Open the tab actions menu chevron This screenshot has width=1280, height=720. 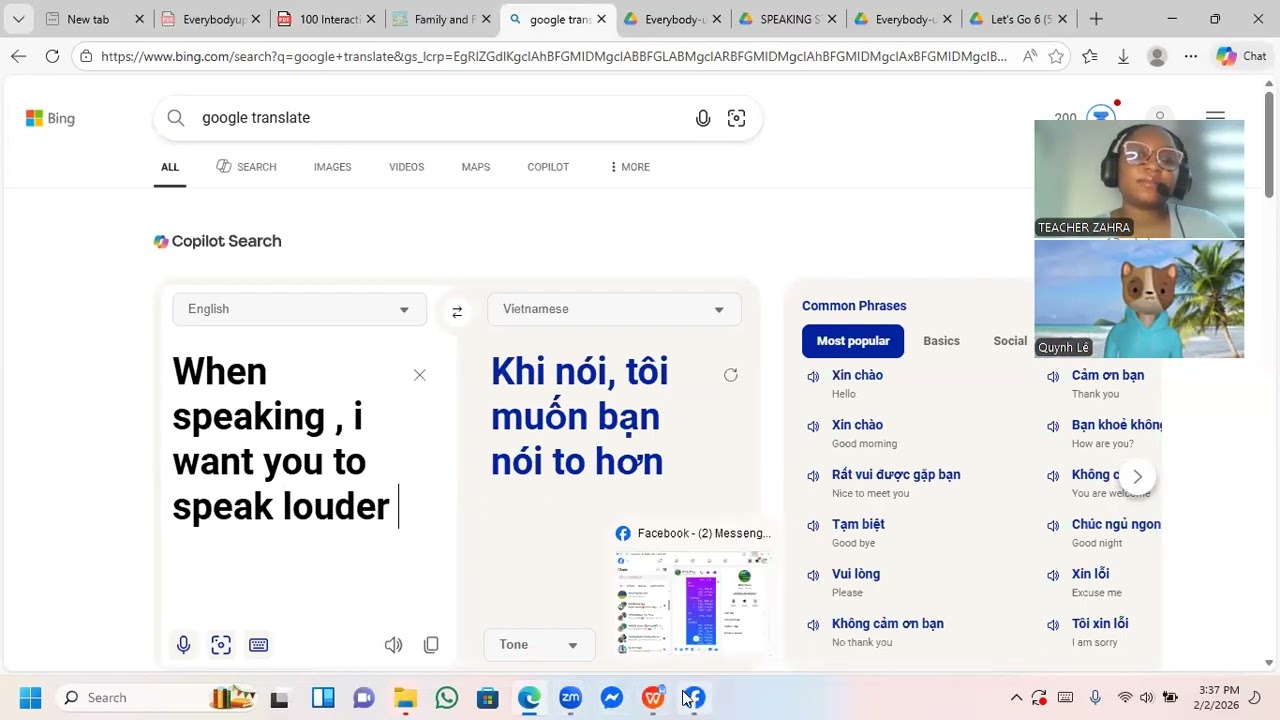[18, 19]
